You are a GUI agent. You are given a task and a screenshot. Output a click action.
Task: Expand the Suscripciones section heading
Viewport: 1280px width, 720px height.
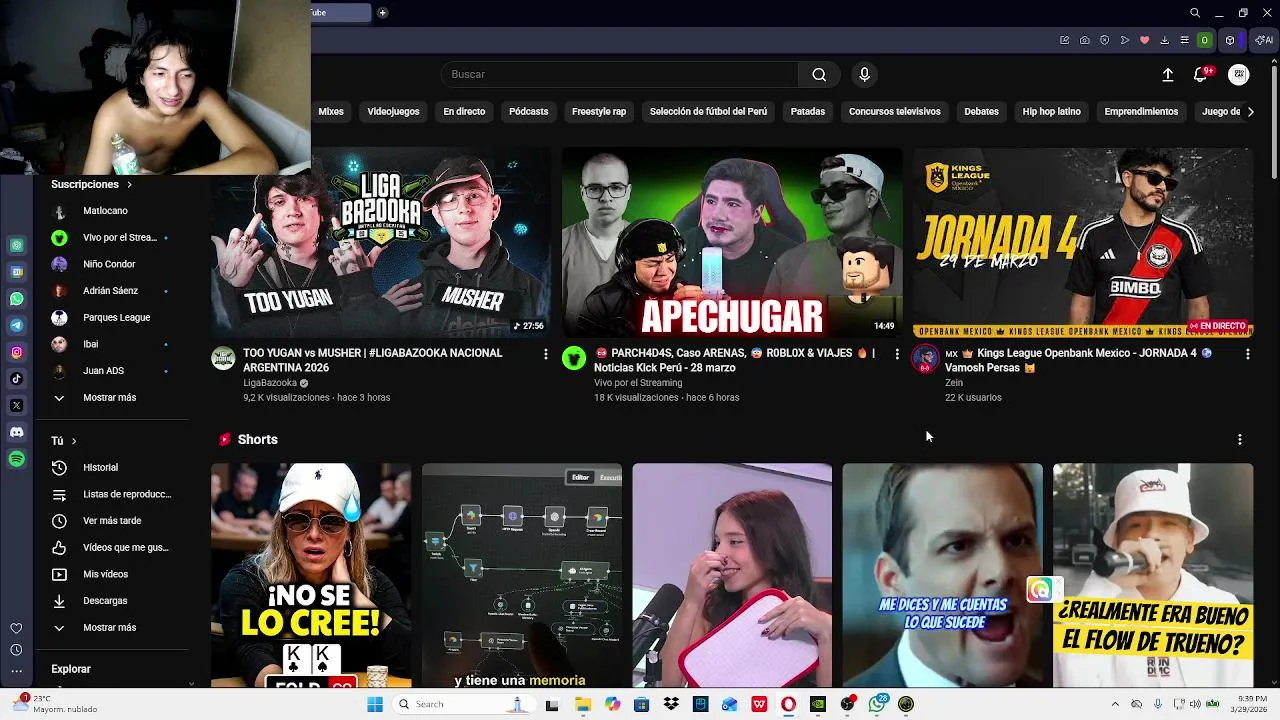[x=91, y=184]
